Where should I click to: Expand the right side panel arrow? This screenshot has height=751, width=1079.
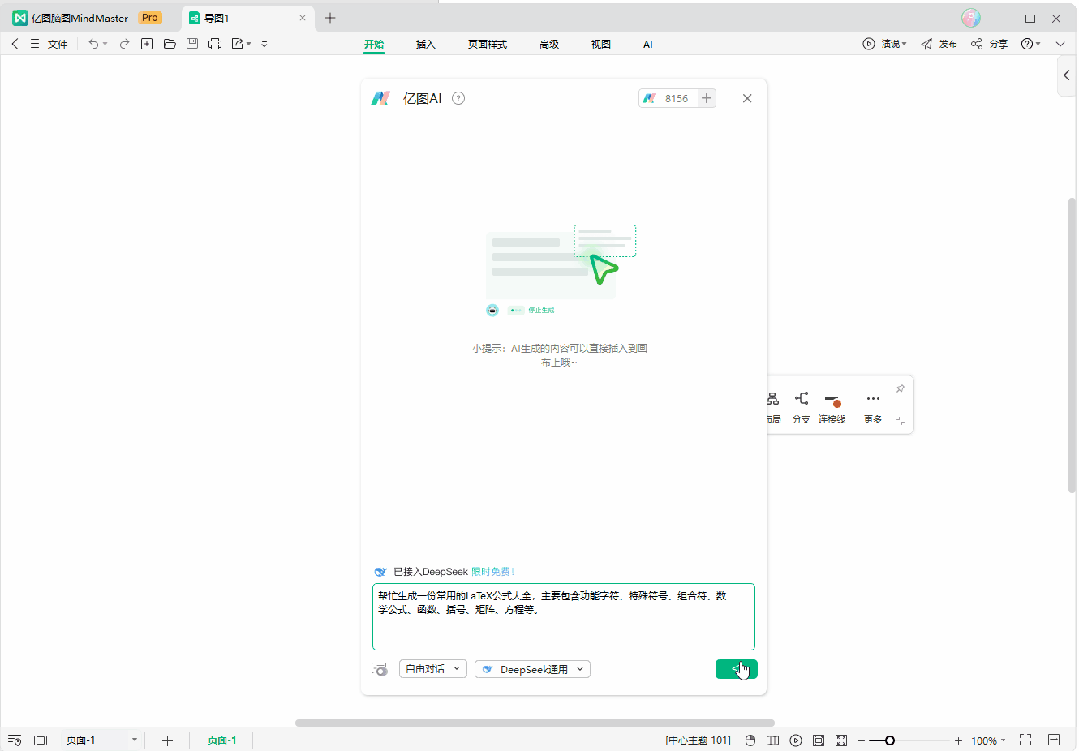1067,75
